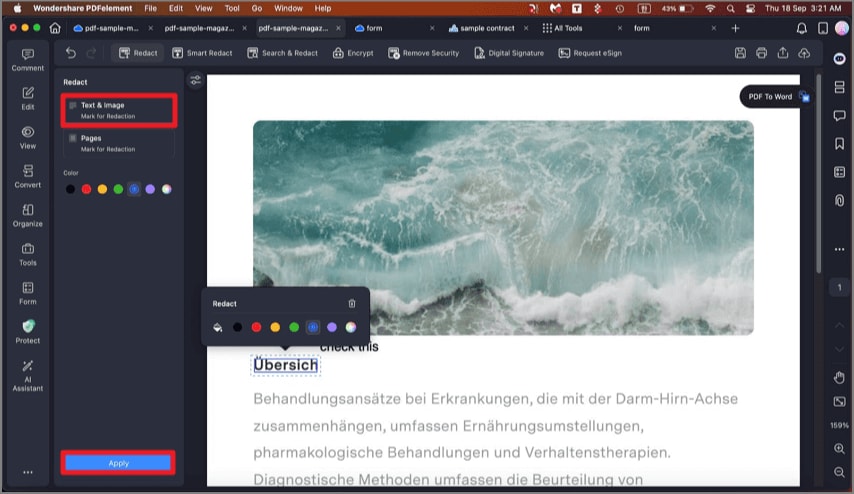This screenshot has width=854, height=494.
Task: Zoom out of the document
Action: tap(839, 472)
